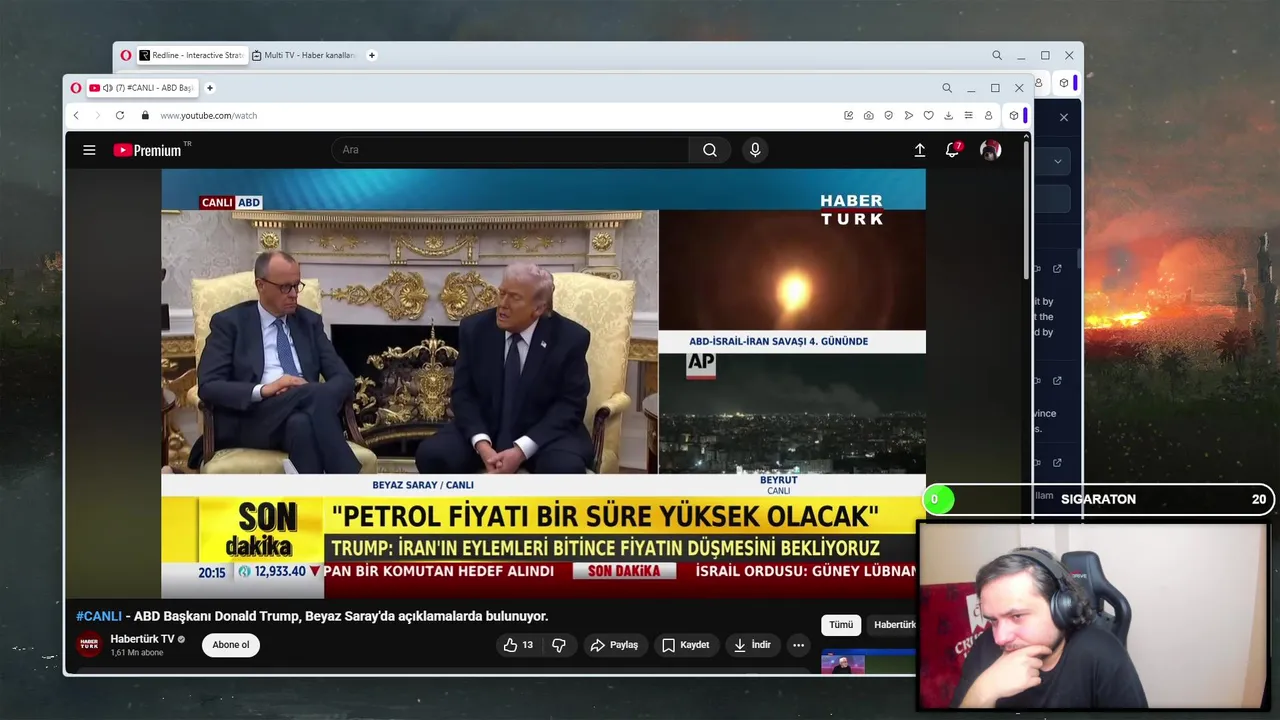Image resolution: width=1280 pixels, height=720 pixels.
Task: Open extensions cube icon in back window
Action: point(1064,83)
